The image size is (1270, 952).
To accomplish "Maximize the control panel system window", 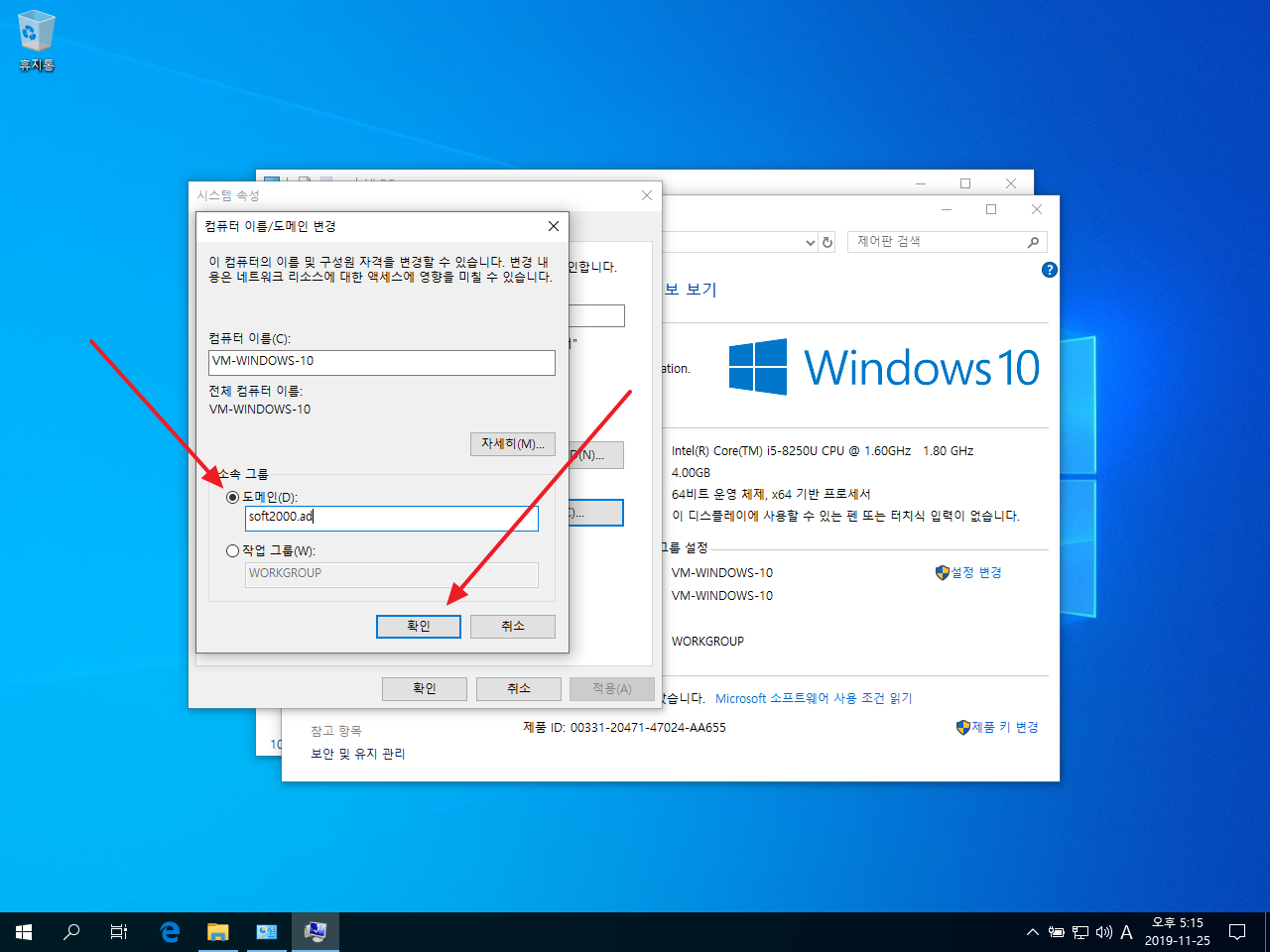I will point(990,209).
